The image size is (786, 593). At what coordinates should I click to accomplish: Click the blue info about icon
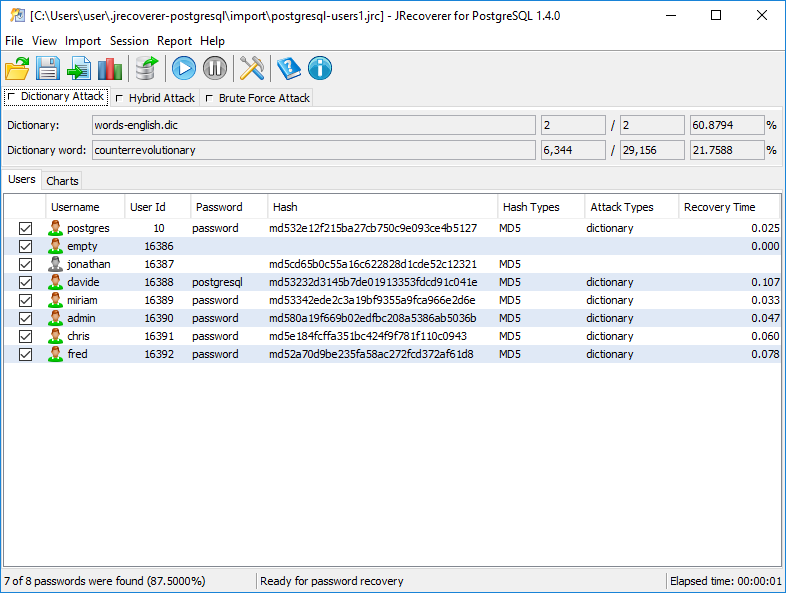pyautogui.click(x=320, y=69)
